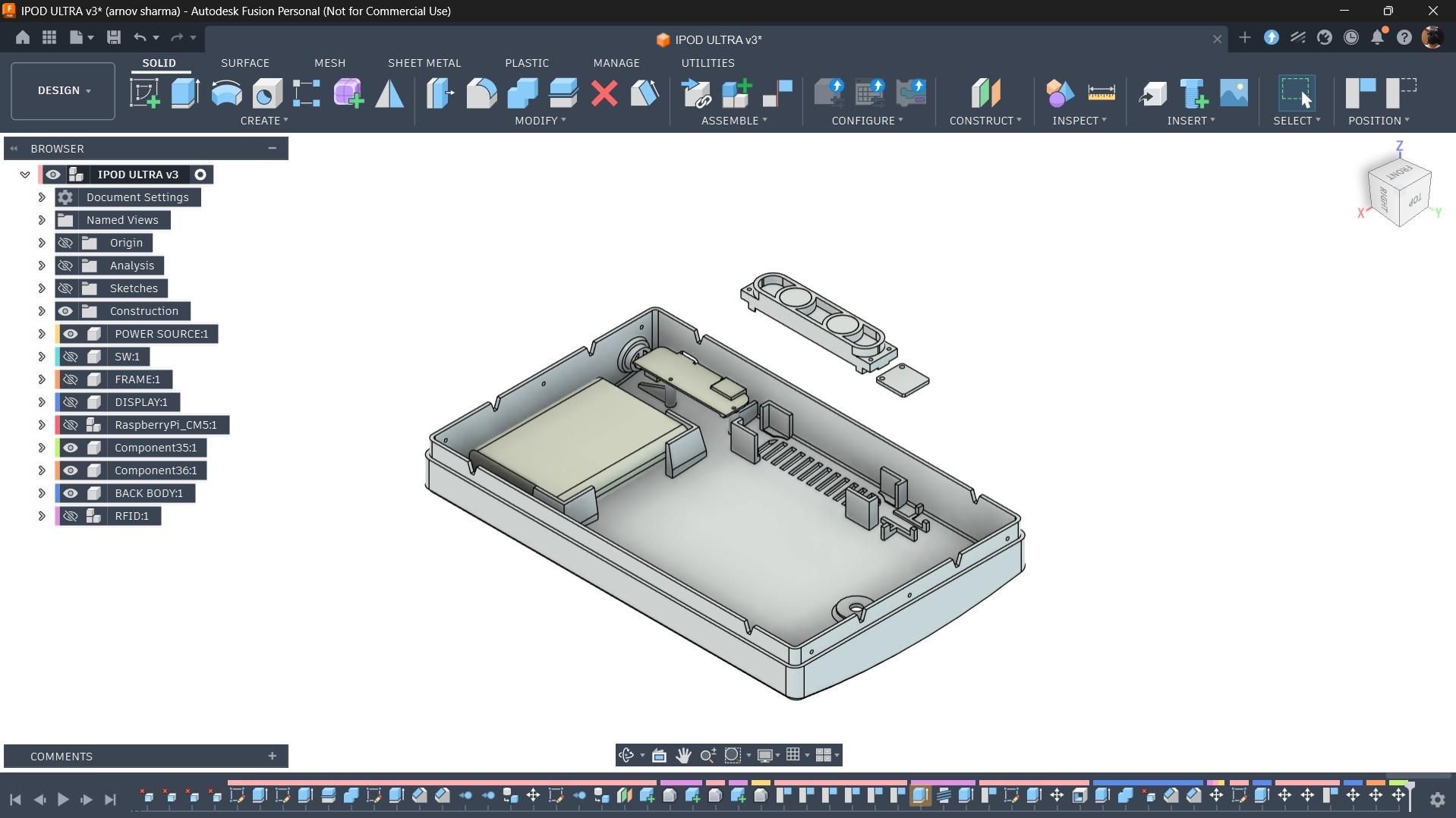Screen dimensions: 1456x818
Task: Activate the IPOD ULTRA v3 radio button
Action: pyautogui.click(x=200, y=175)
